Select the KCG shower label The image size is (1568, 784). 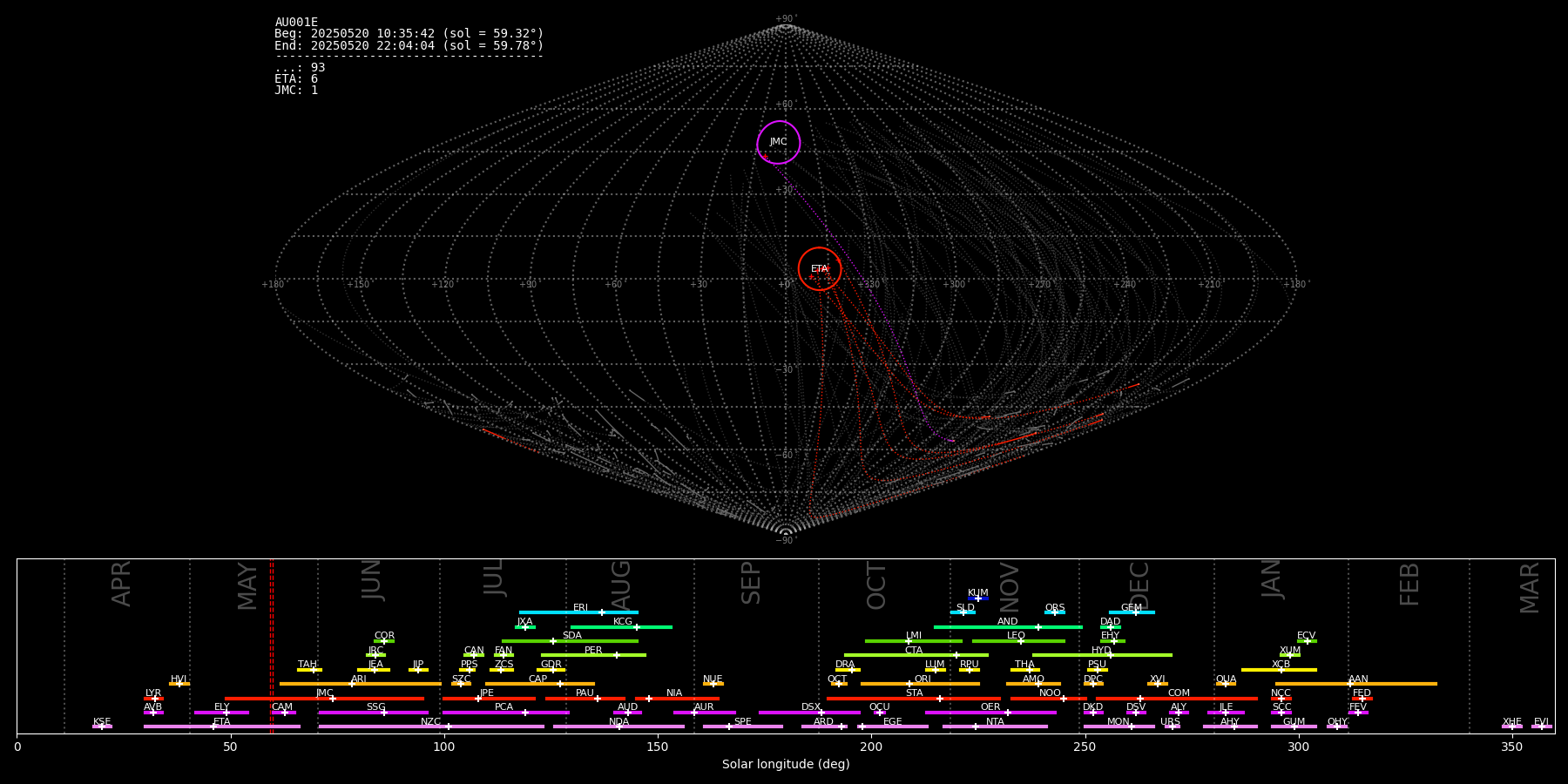point(623,622)
